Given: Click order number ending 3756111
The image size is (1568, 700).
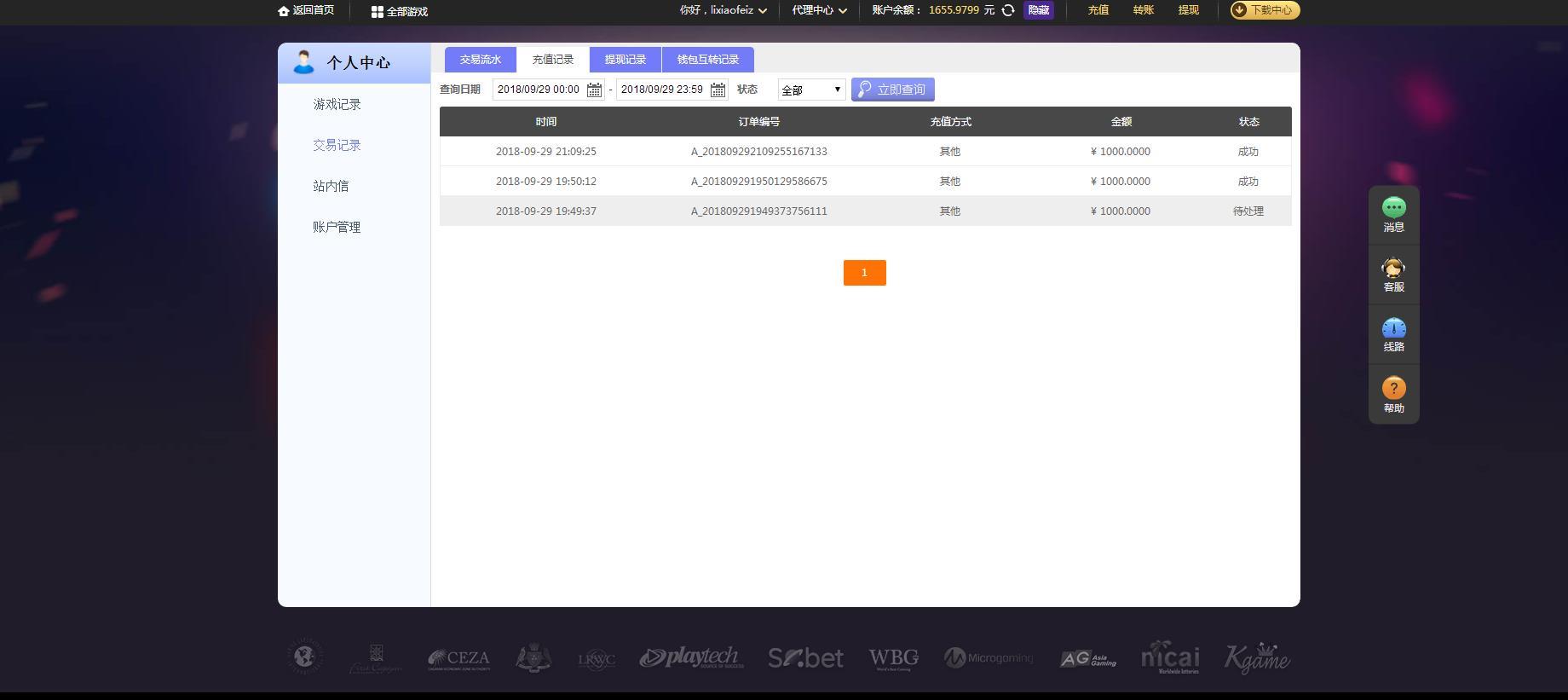Looking at the screenshot, I should point(759,211).
